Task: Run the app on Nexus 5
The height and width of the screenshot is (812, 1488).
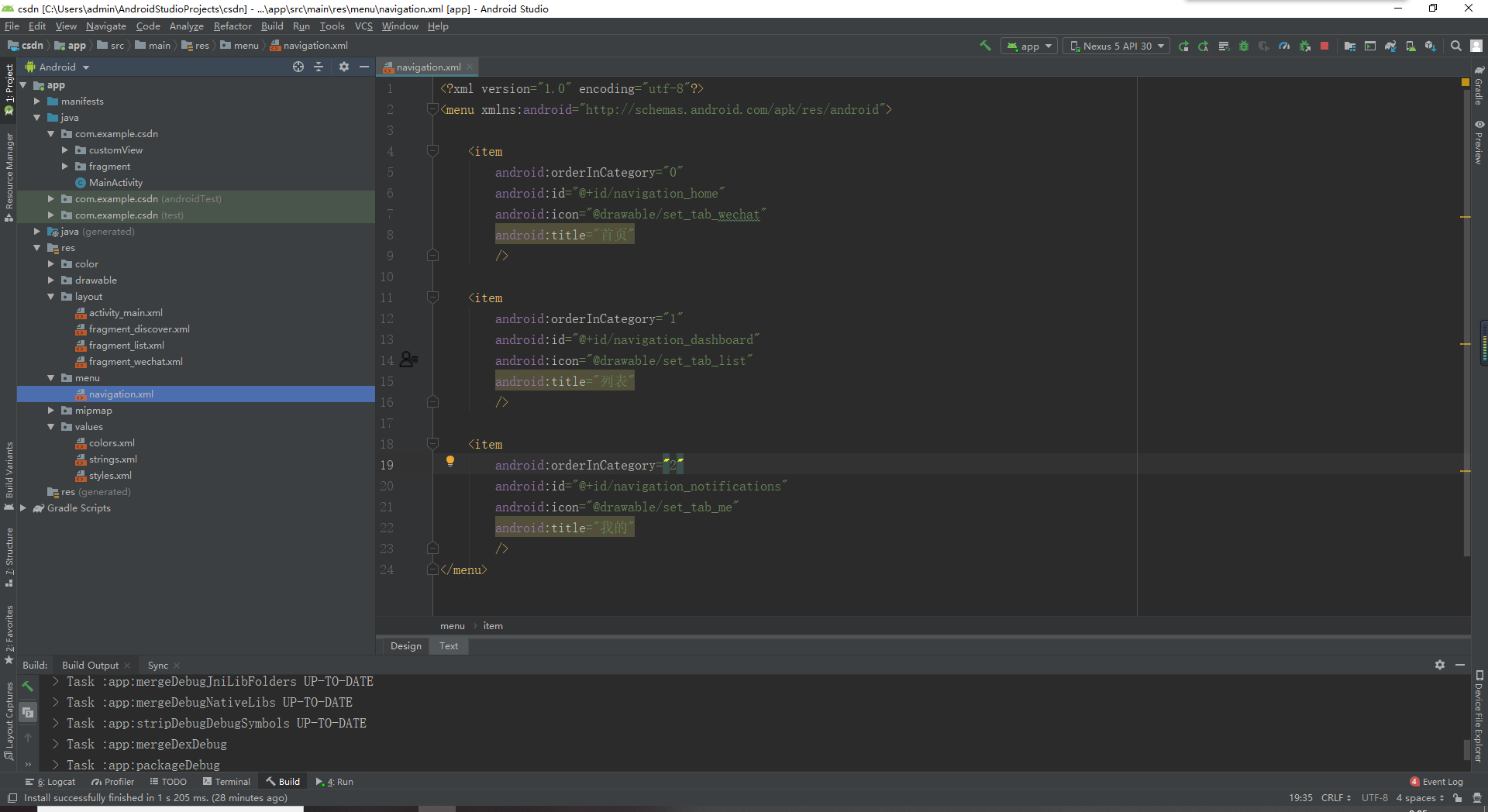Action: pyautogui.click(x=1184, y=46)
